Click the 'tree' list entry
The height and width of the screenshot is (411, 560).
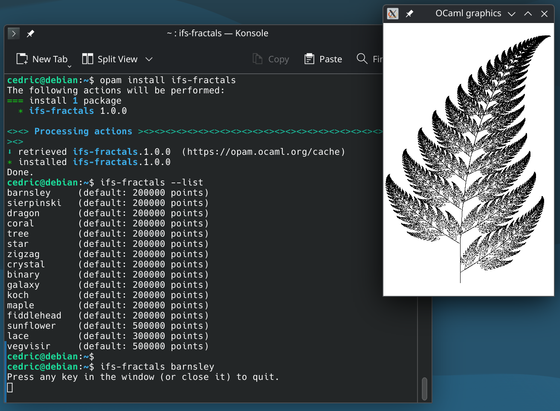[18, 234]
